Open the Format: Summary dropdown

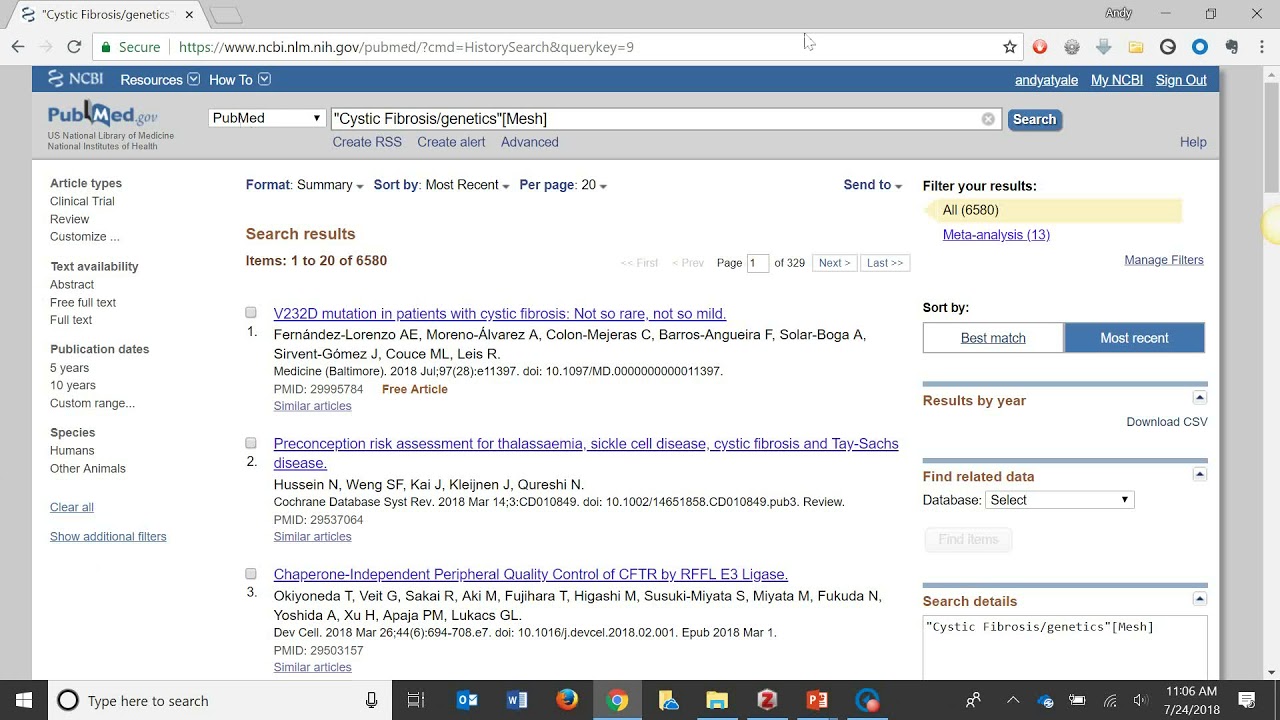pos(305,185)
